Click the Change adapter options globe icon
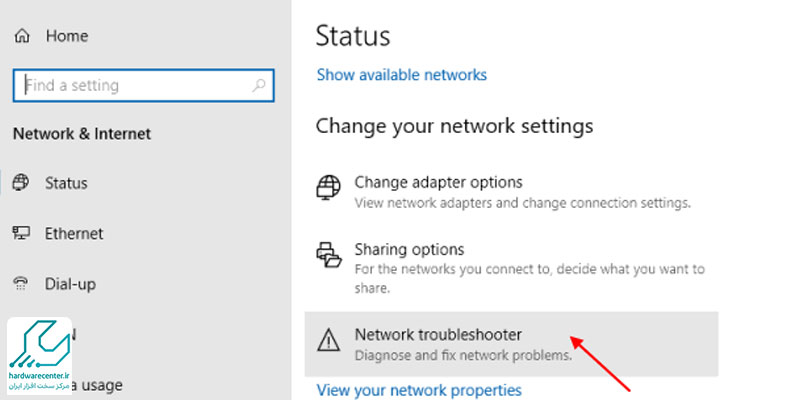The height and width of the screenshot is (400, 800). click(329, 188)
